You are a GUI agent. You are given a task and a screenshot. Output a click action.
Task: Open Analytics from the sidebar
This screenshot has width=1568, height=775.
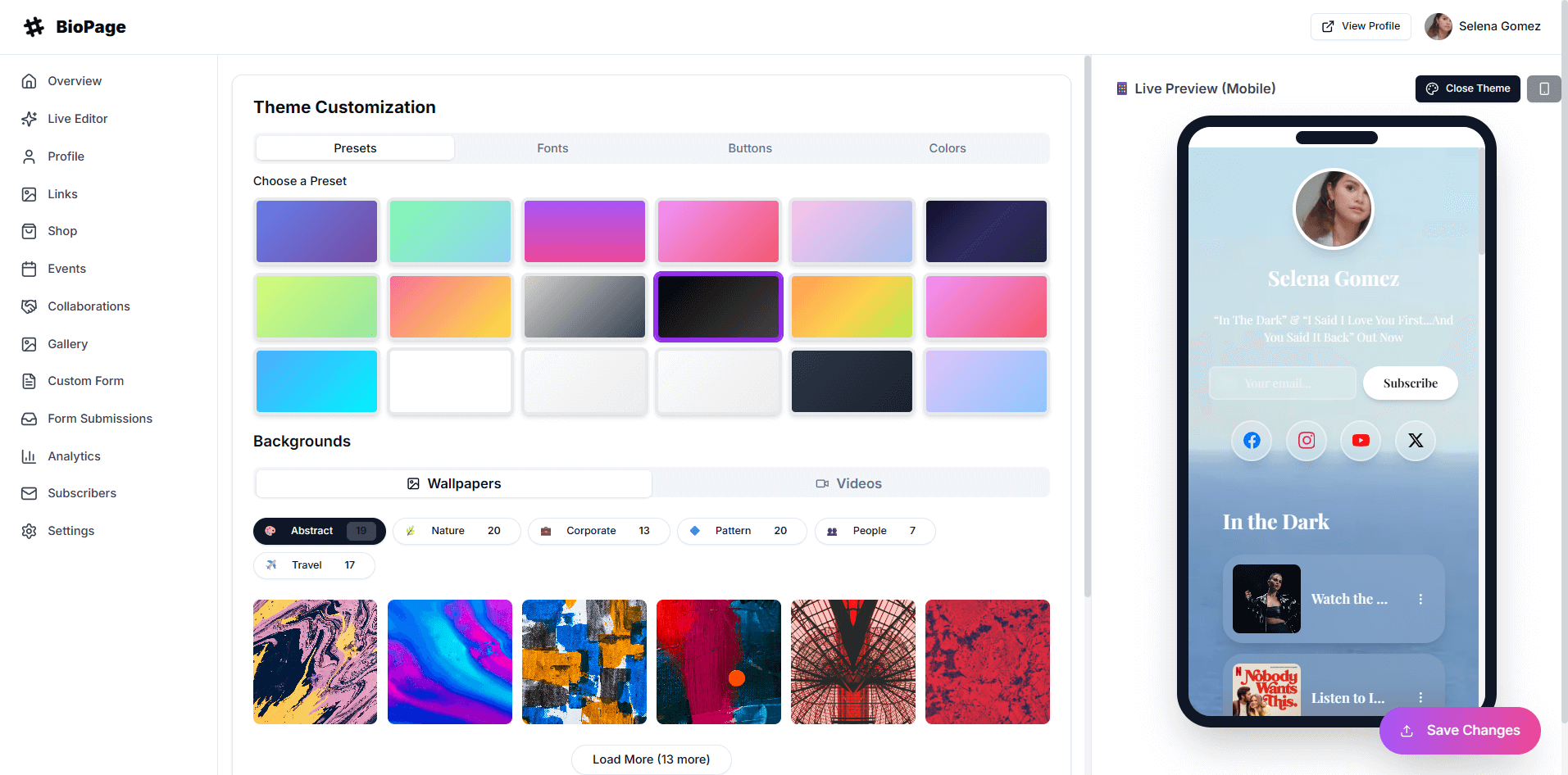[x=74, y=456]
